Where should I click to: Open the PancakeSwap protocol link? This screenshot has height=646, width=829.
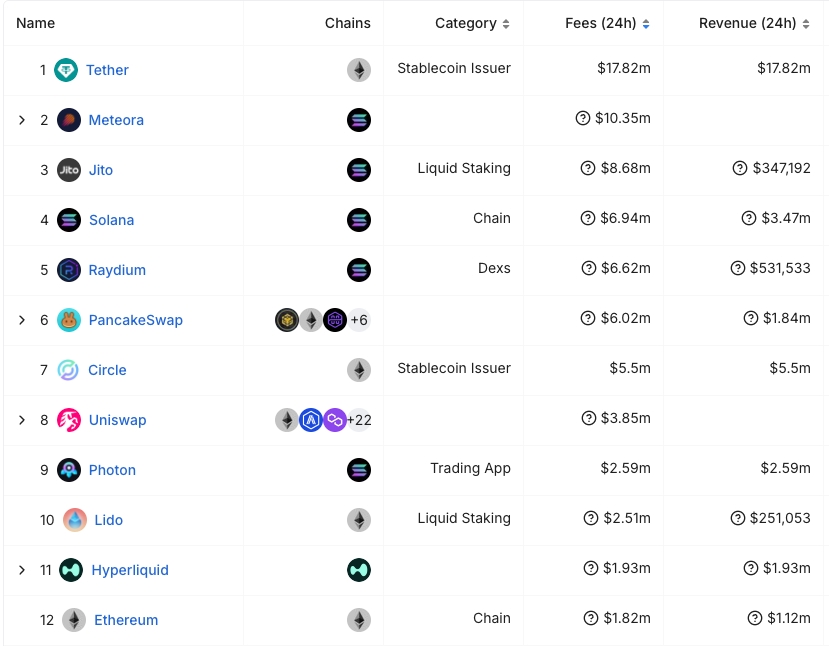[136, 320]
